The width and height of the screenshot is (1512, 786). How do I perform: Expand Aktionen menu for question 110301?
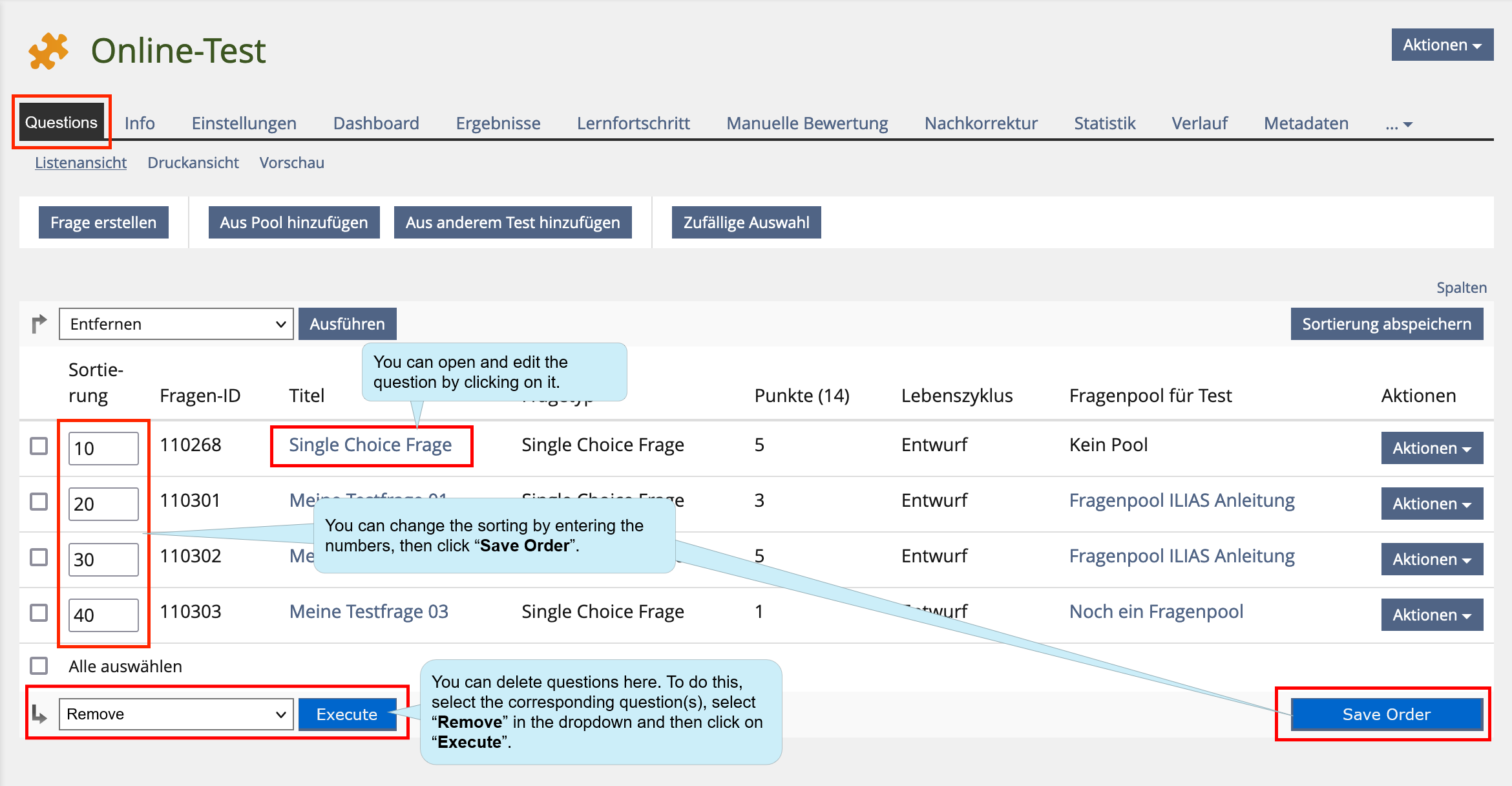click(1432, 504)
